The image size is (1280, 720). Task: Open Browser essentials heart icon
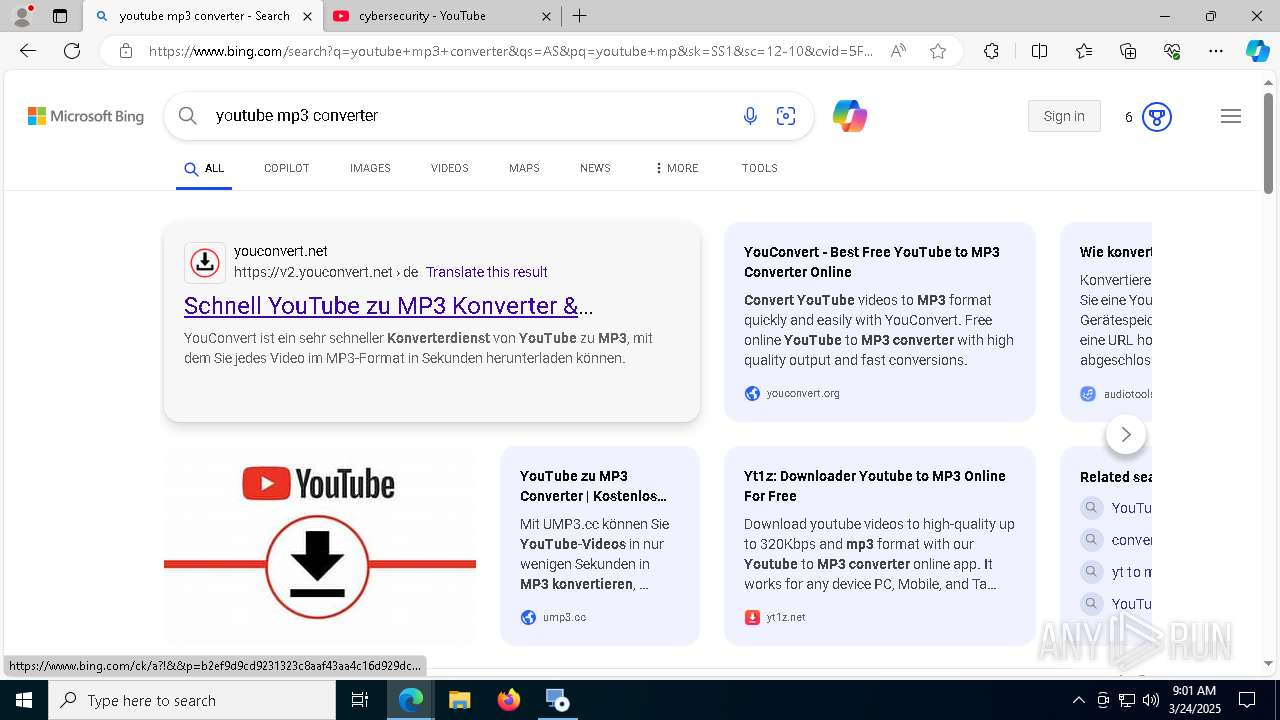click(1172, 51)
